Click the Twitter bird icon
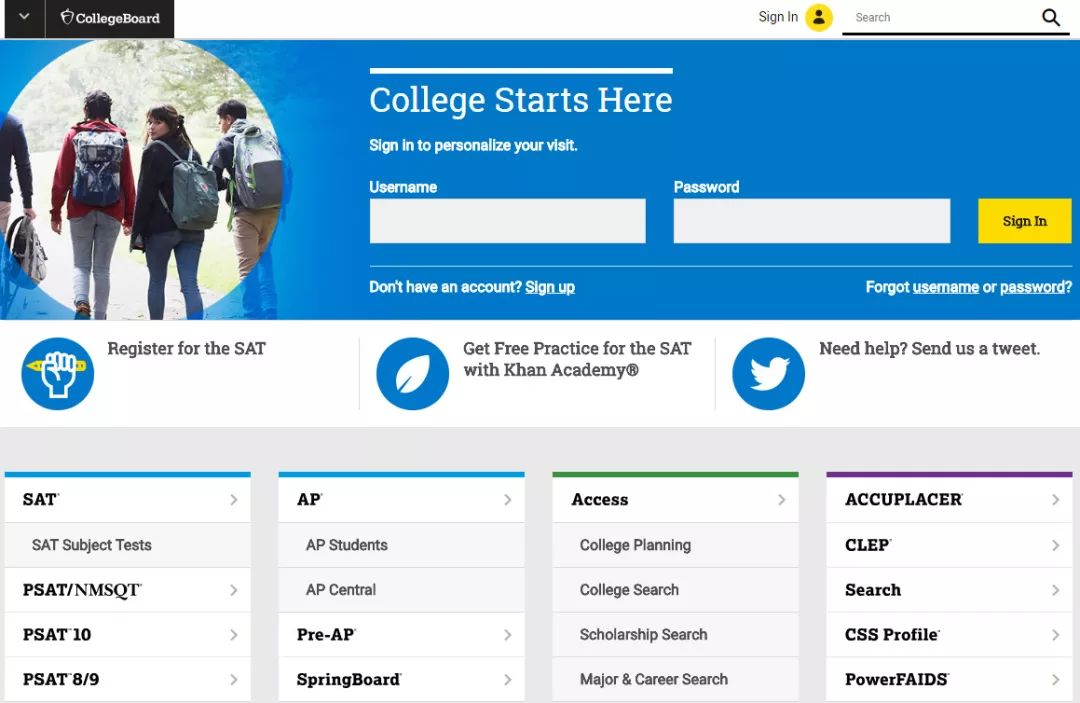The width and height of the screenshot is (1080, 703). click(768, 374)
